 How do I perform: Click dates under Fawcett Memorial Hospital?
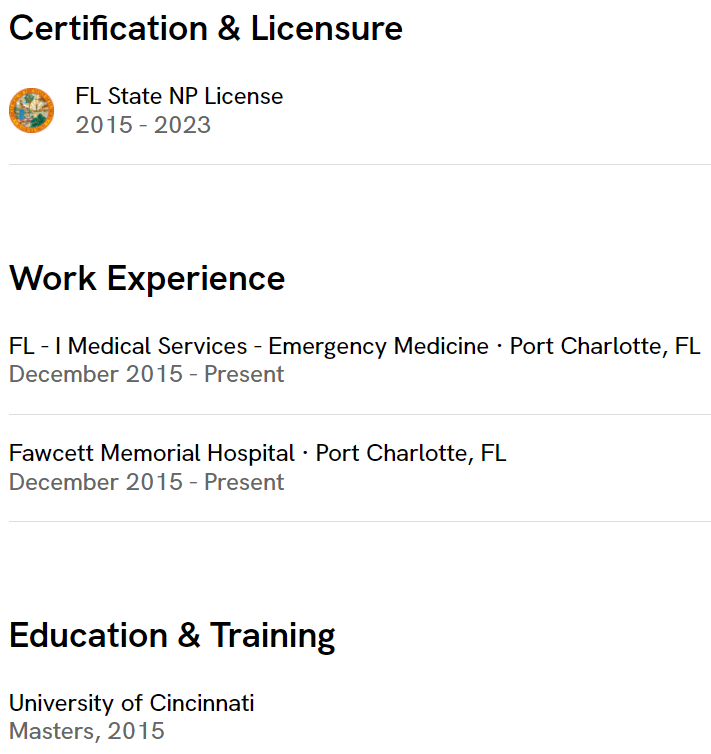pyautogui.click(x=147, y=482)
